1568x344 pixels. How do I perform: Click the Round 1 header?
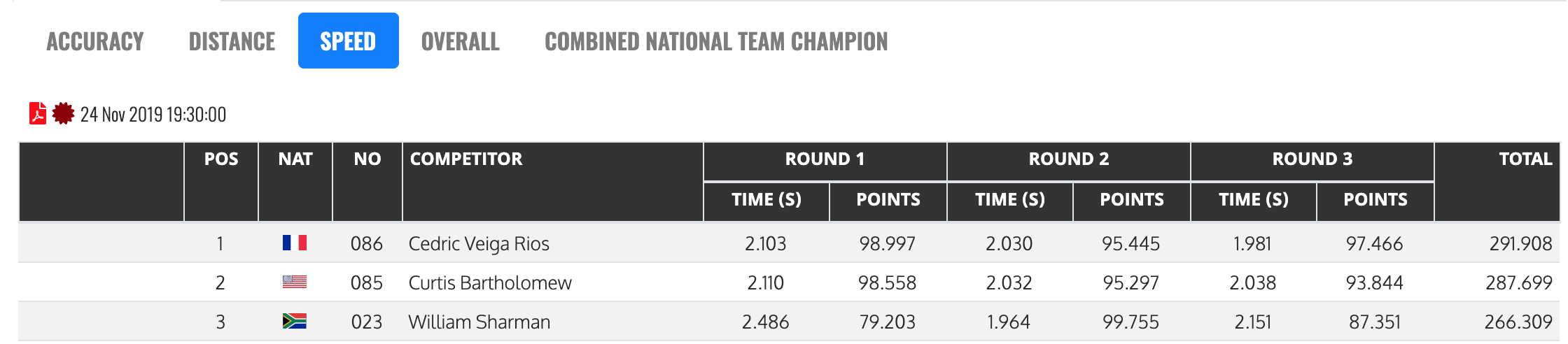[x=825, y=159]
